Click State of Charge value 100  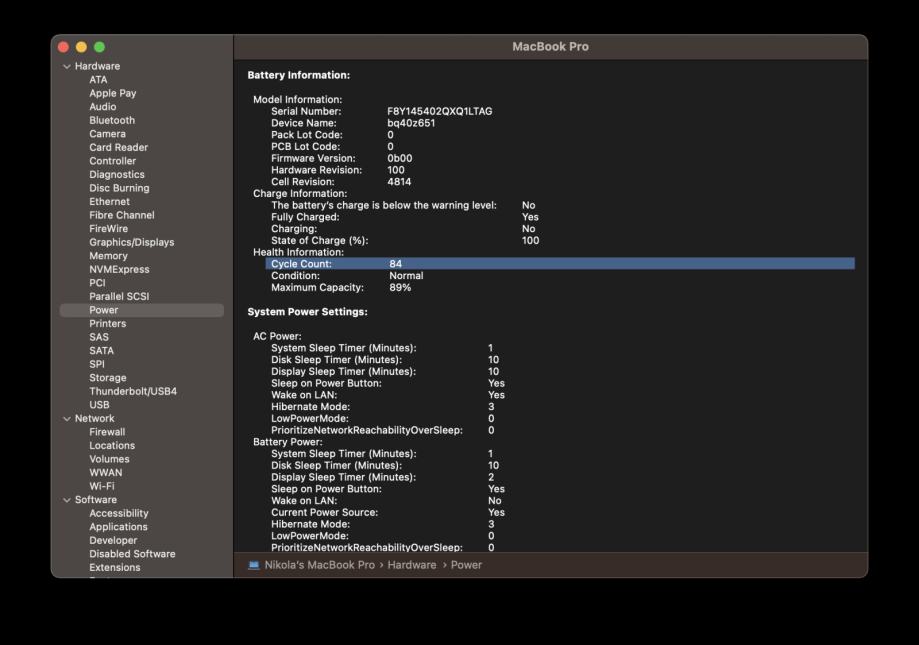tap(530, 241)
